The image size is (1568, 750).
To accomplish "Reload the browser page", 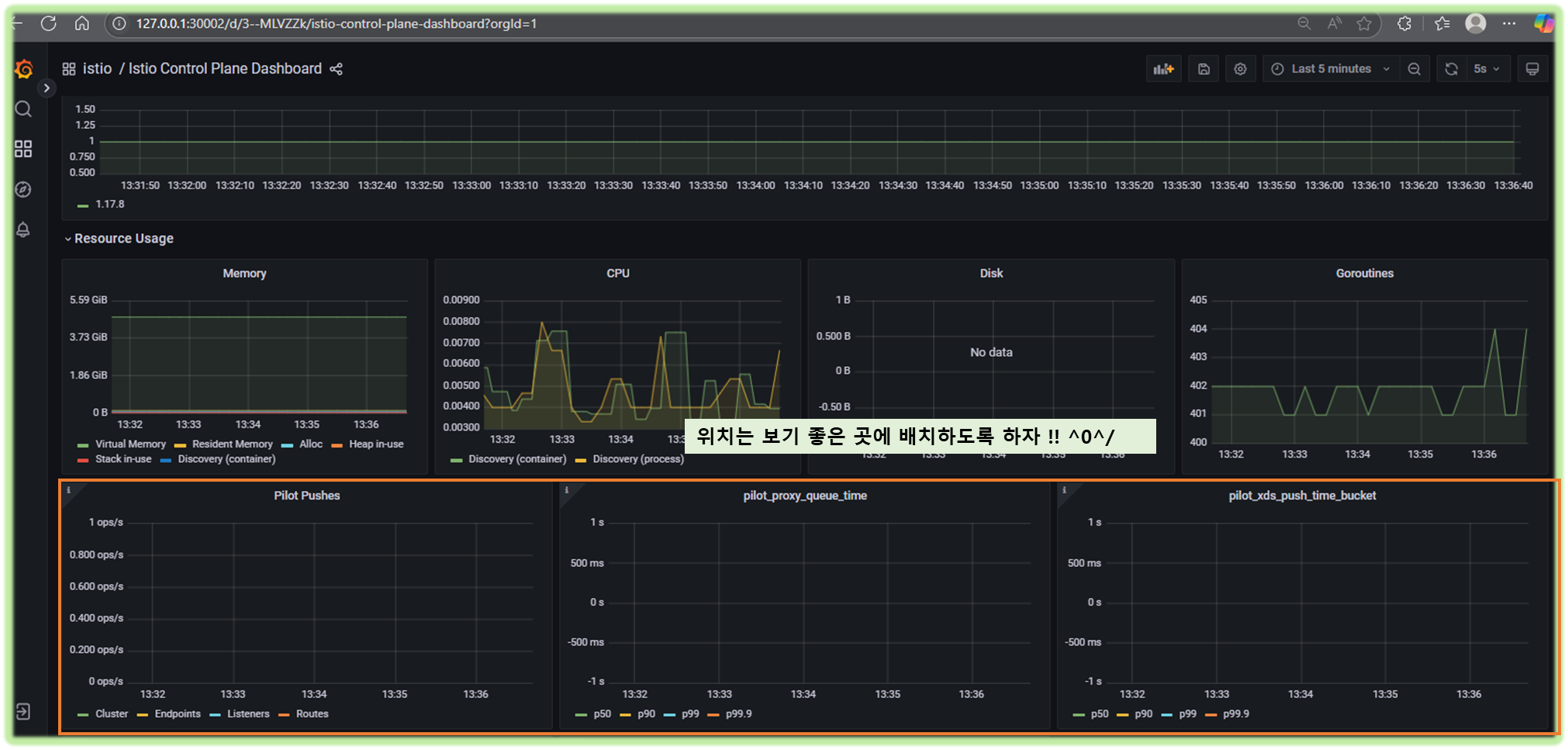I will pos(48,23).
